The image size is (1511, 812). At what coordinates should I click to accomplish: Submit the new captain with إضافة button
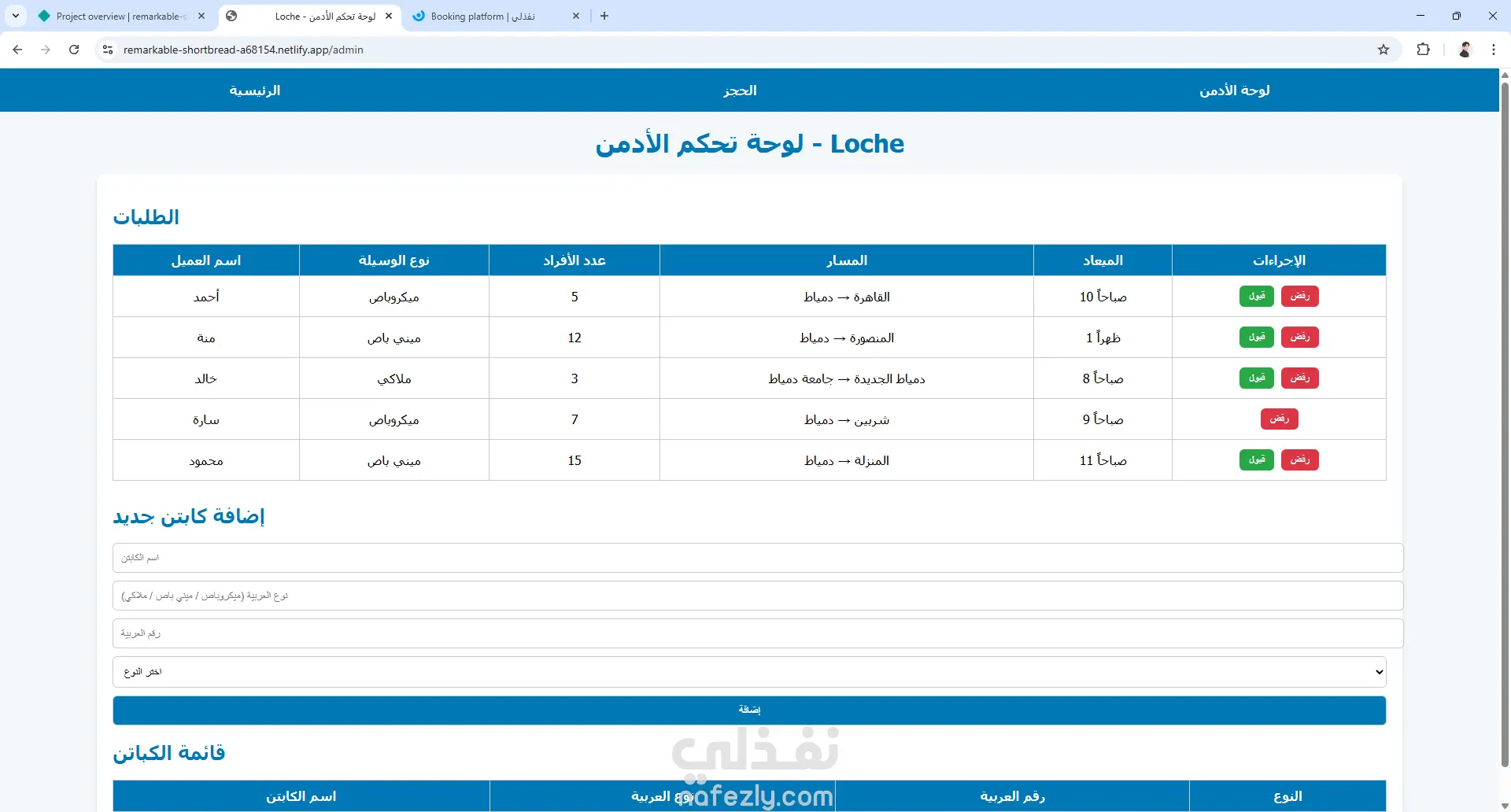pyautogui.click(x=749, y=710)
